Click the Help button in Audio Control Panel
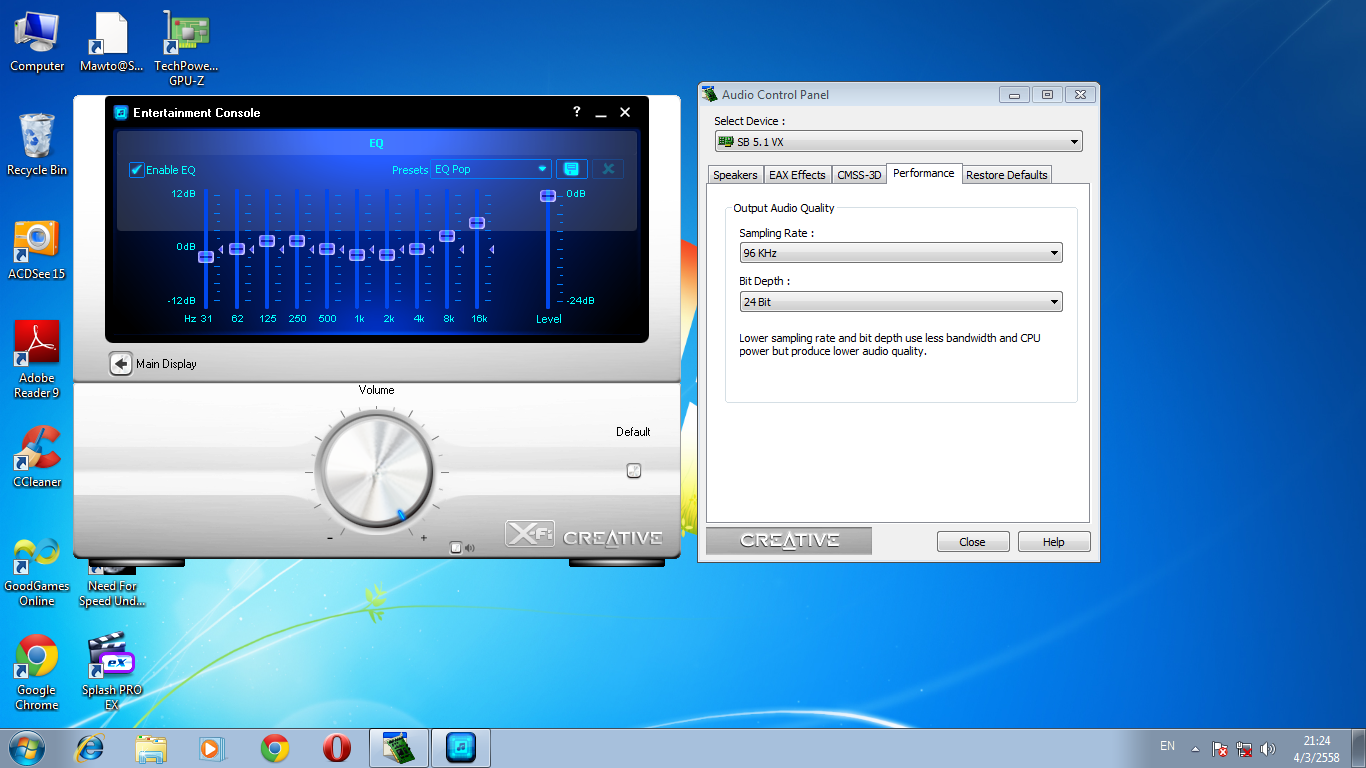 click(1054, 542)
